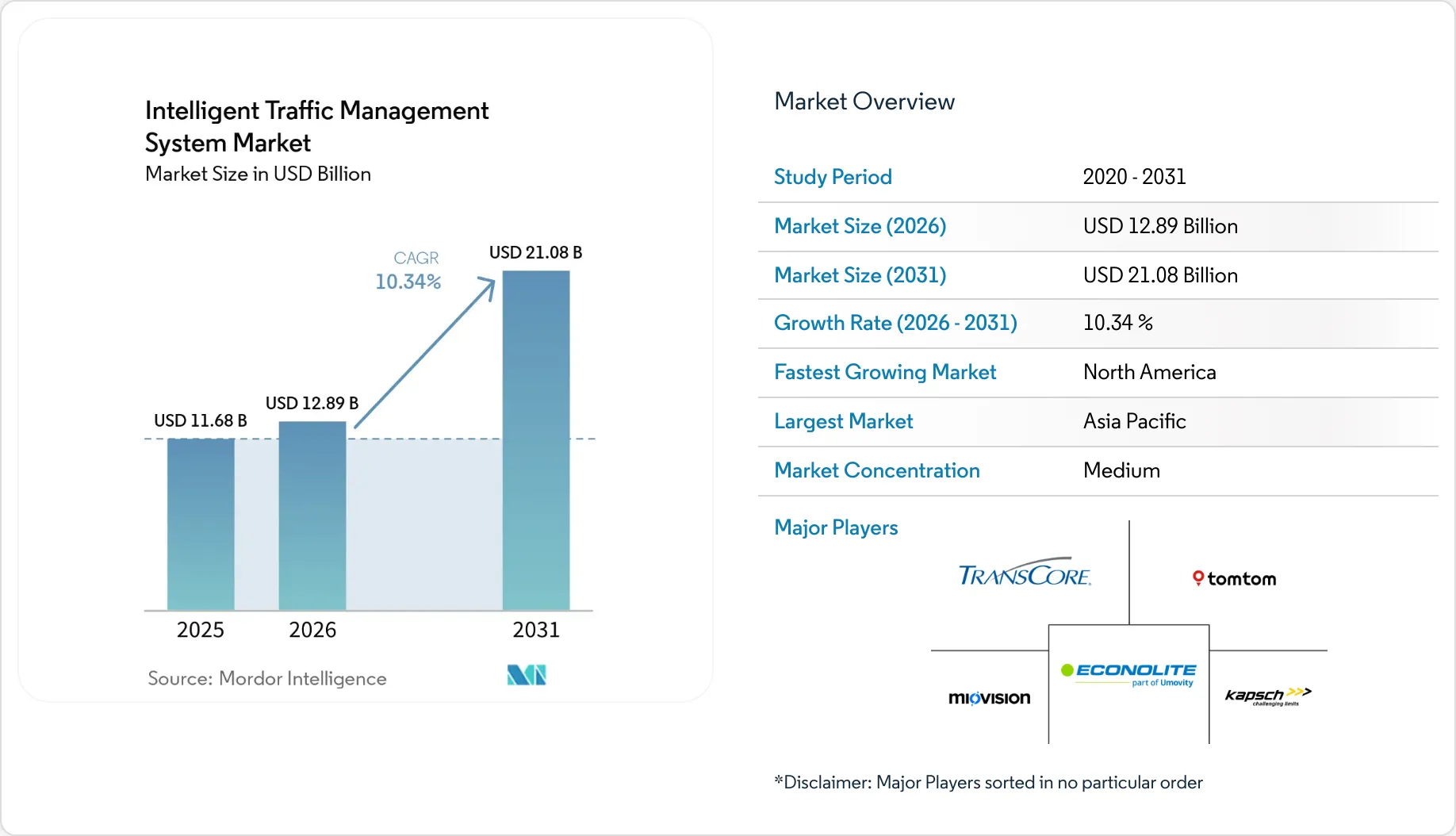Click the '10.34 %' growth rate value
1456x836 pixels.
pos(1118,323)
